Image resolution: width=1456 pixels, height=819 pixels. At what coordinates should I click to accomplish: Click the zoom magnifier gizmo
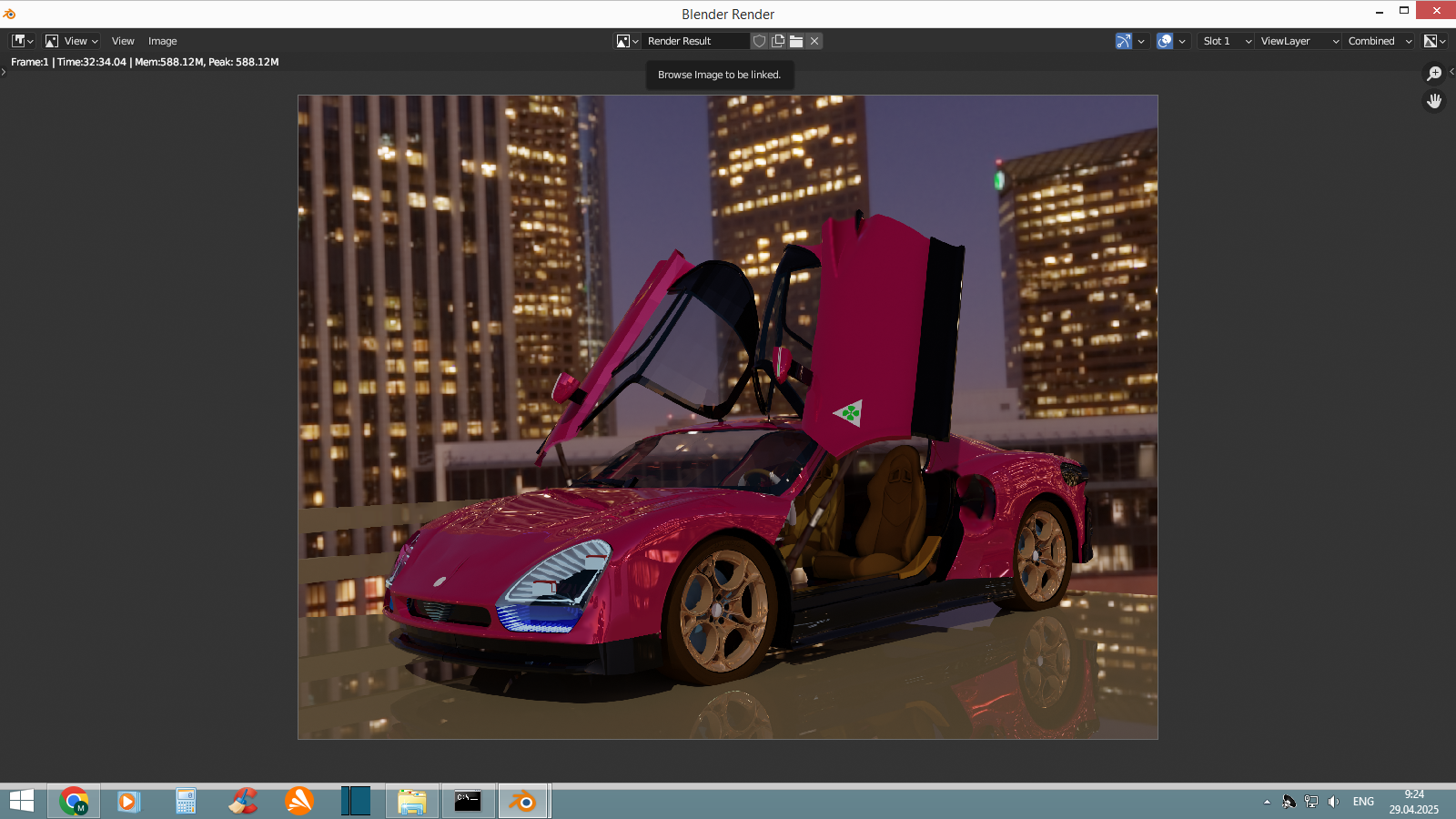[x=1434, y=74]
